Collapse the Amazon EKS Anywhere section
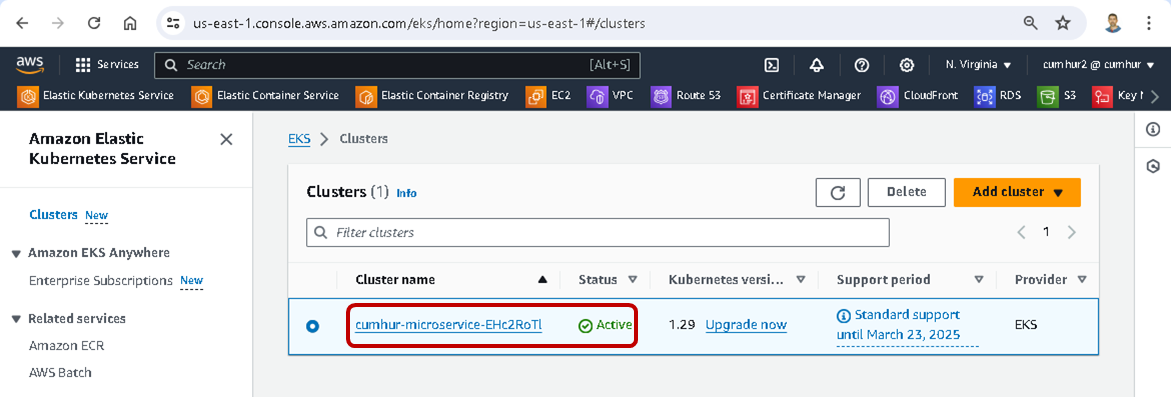The height and width of the screenshot is (397, 1171). pos(16,254)
